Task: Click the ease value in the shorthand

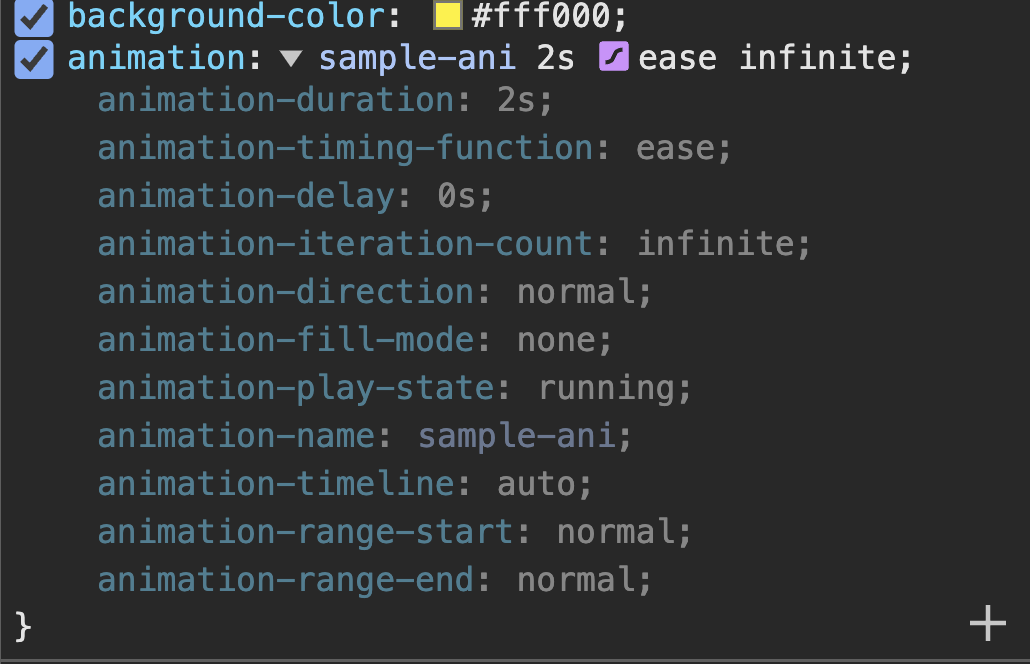Action: click(677, 58)
